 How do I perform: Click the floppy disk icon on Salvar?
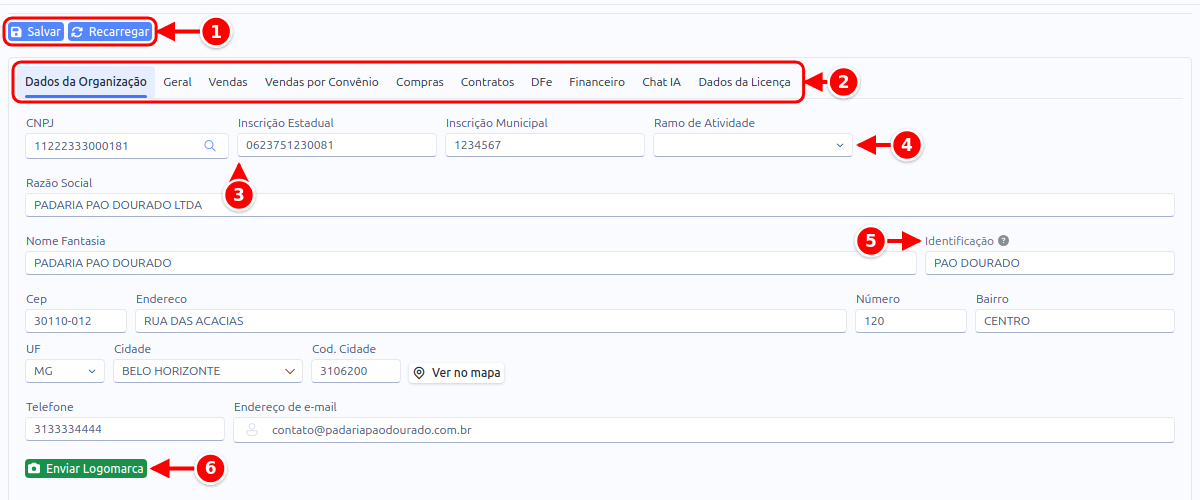coord(16,32)
